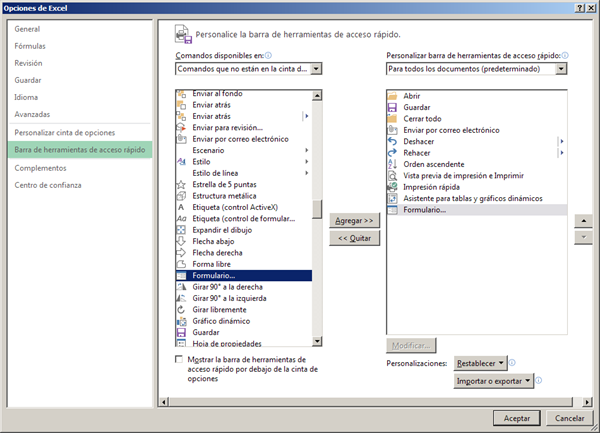Image resolution: width=600 pixels, height=433 pixels.
Task: Expand the Deshacer split arrow
Action: pyautogui.click(x=562, y=142)
